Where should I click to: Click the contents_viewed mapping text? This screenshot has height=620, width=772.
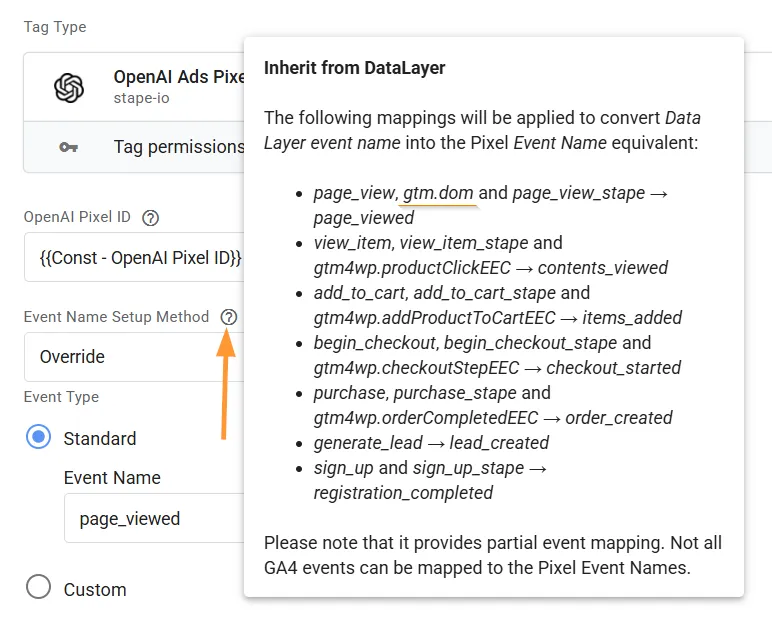[603, 268]
